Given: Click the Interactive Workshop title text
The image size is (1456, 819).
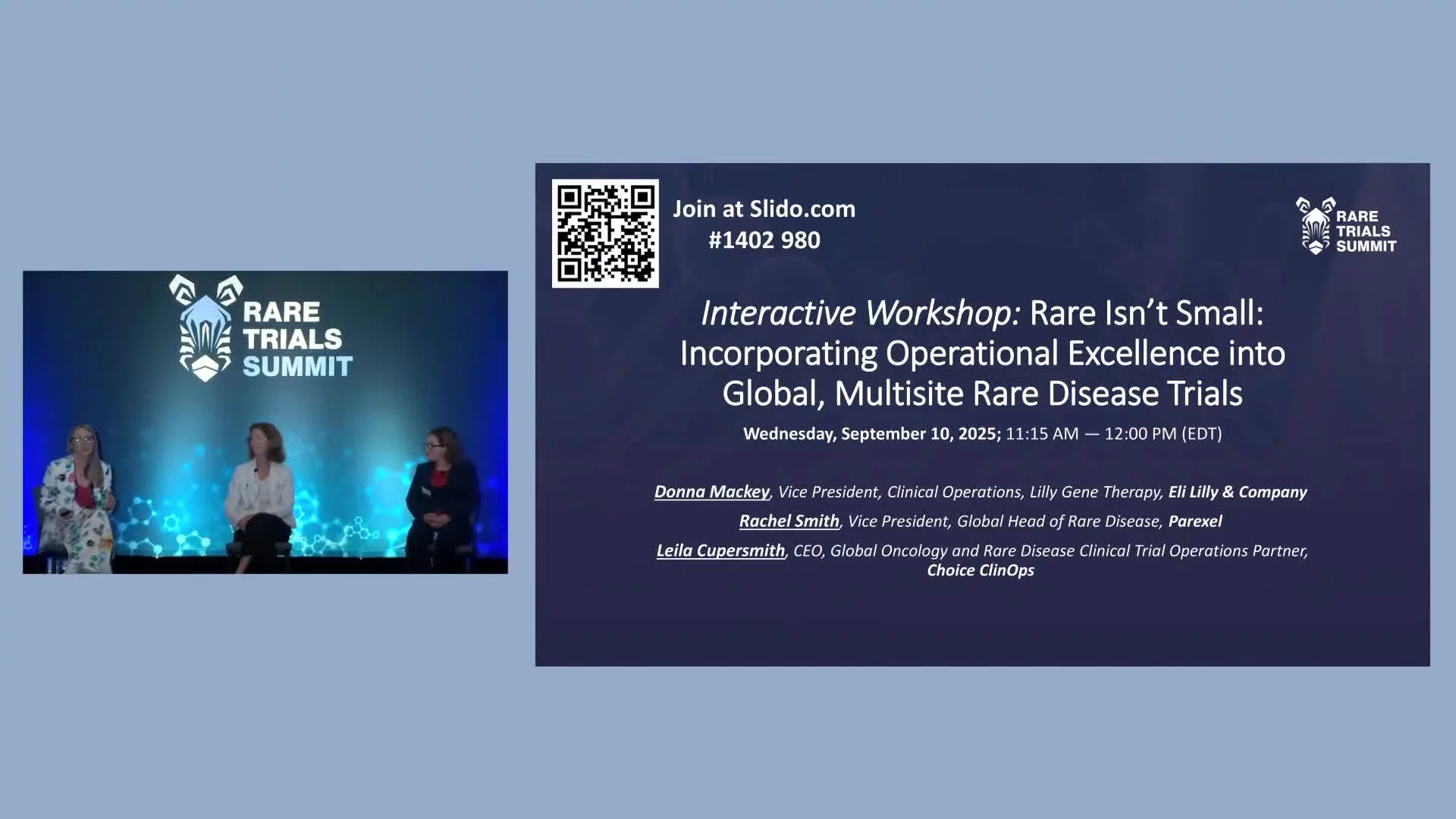Looking at the screenshot, I should coord(860,313).
